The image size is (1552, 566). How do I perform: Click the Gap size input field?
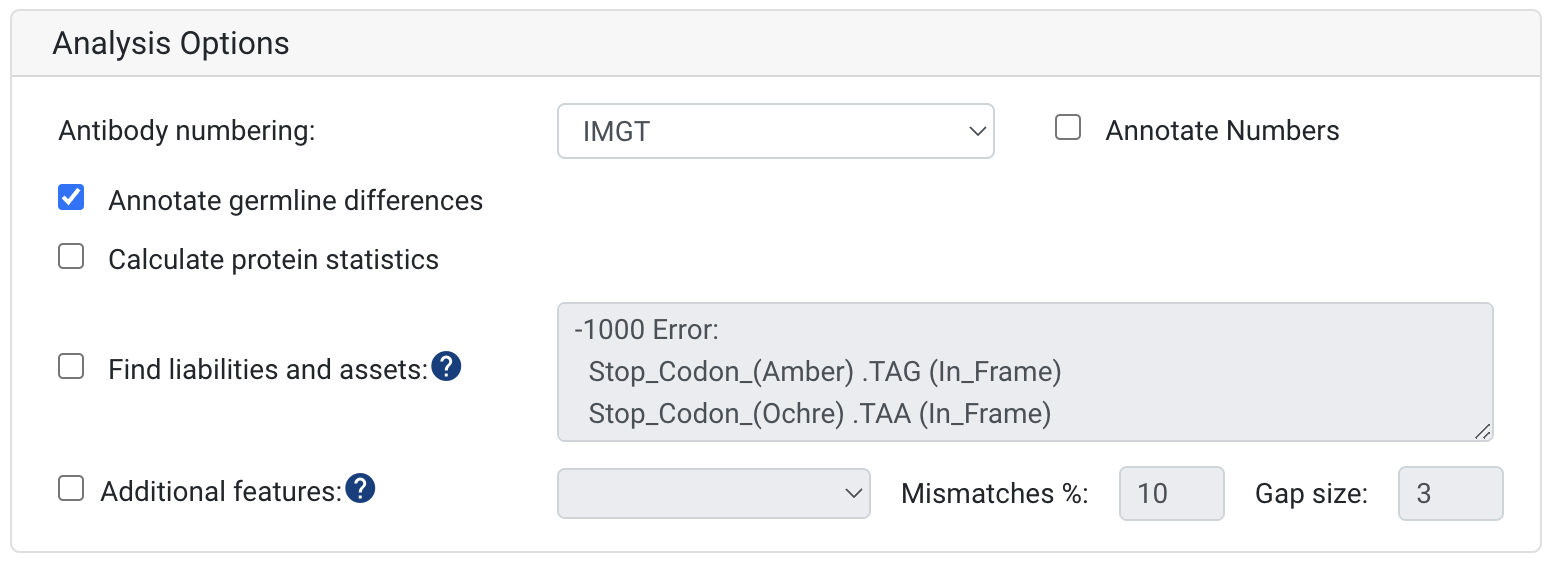(1450, 493)
